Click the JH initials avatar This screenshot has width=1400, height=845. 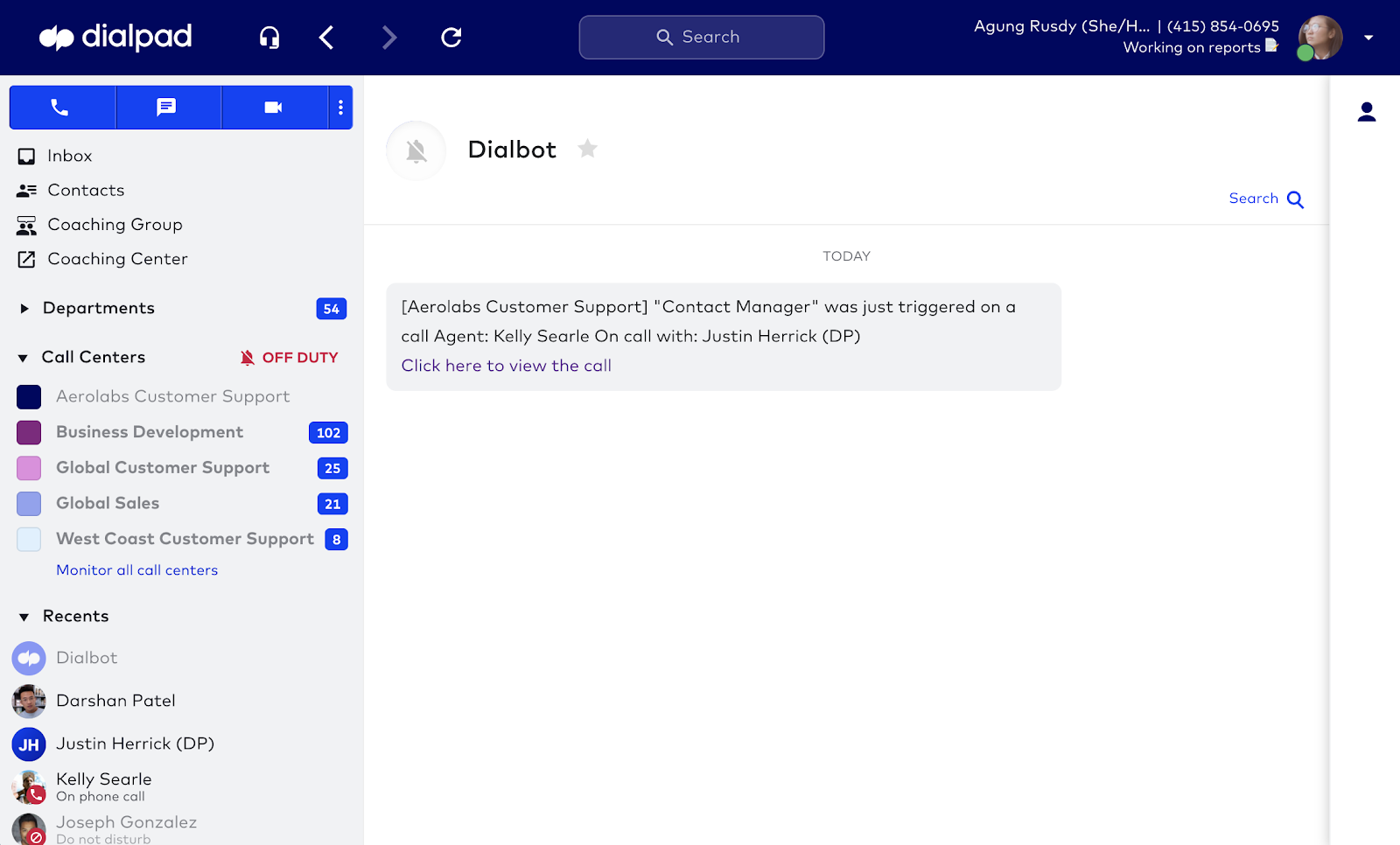click(29, 744)
